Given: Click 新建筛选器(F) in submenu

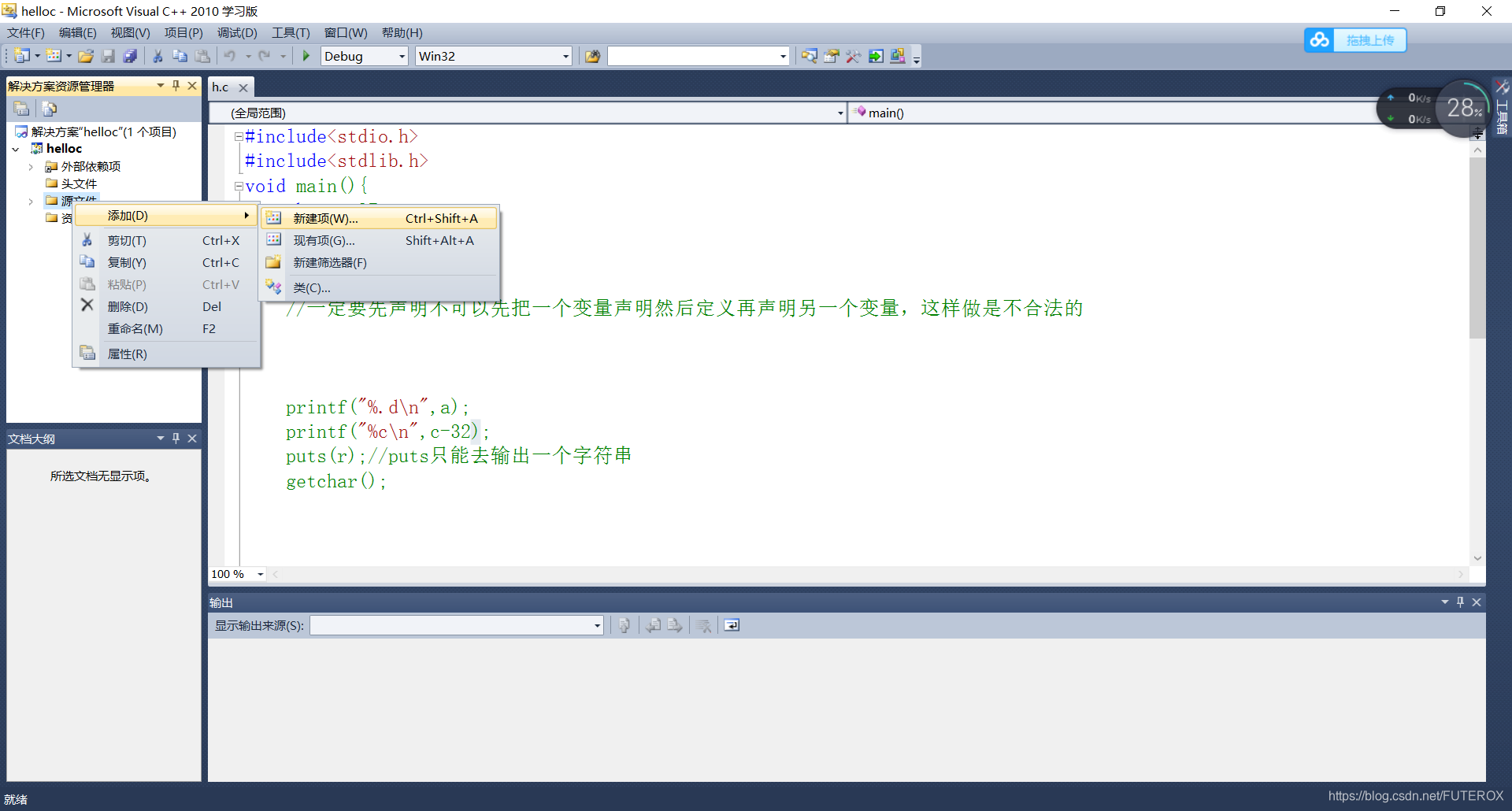Looking at the screenshot, I should (x=380, y=262).
